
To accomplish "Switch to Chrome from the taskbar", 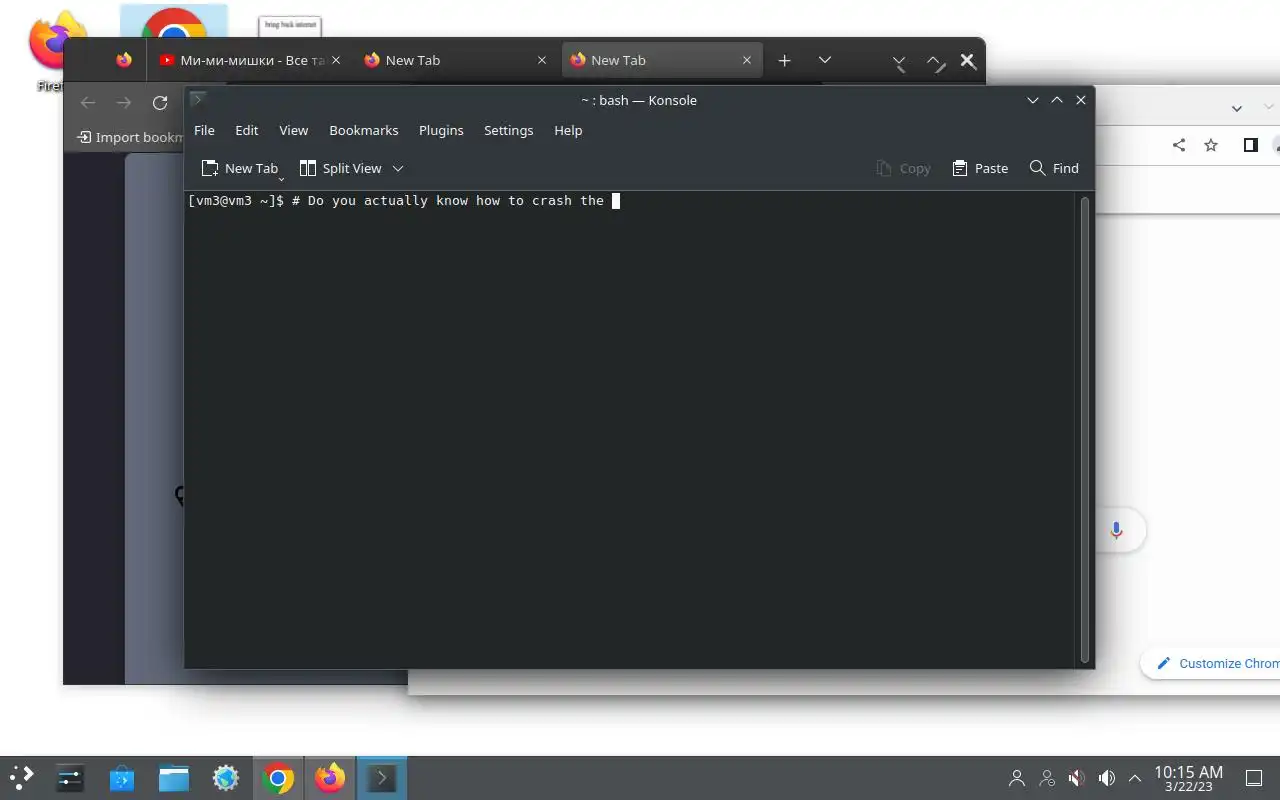I will pos(278,778).
